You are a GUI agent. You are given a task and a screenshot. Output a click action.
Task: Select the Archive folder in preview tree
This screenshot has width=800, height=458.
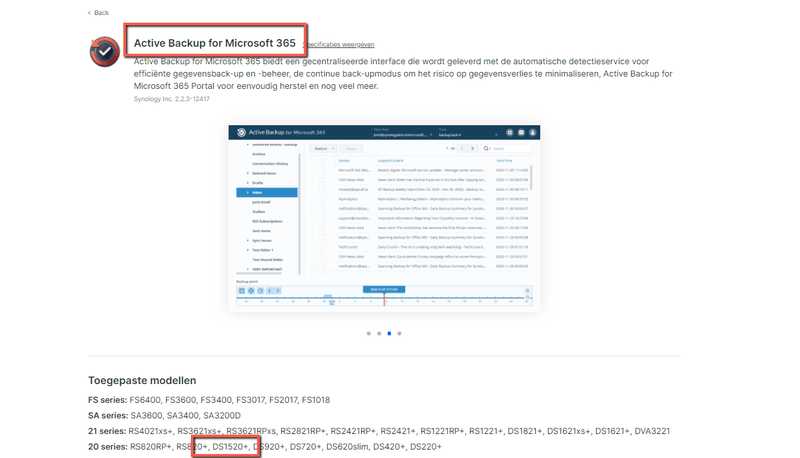pyautogui.click(x=259, y=154)
